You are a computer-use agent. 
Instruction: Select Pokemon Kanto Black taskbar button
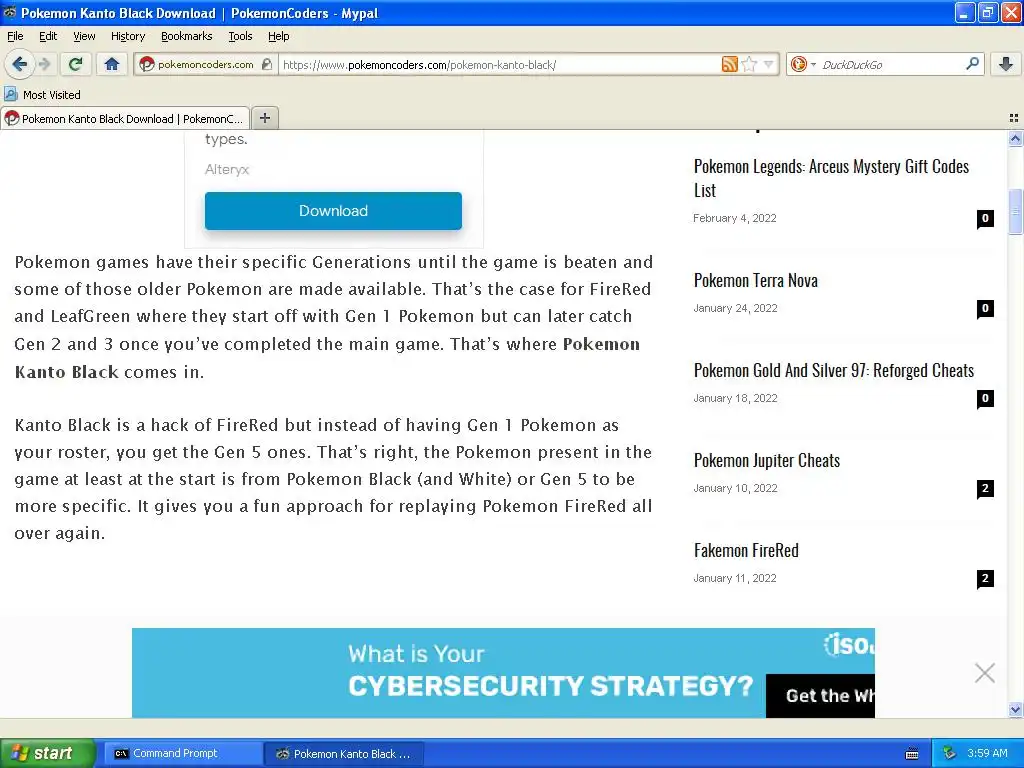(344, 754)
